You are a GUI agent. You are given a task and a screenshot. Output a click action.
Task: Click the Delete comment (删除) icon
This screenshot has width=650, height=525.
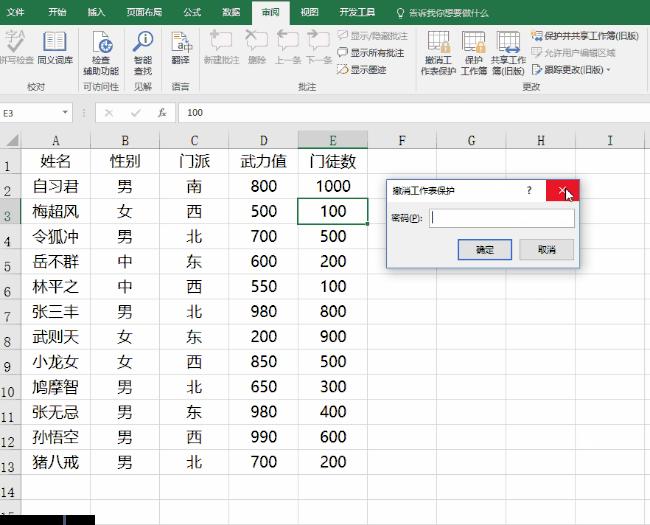coord(257,48)
